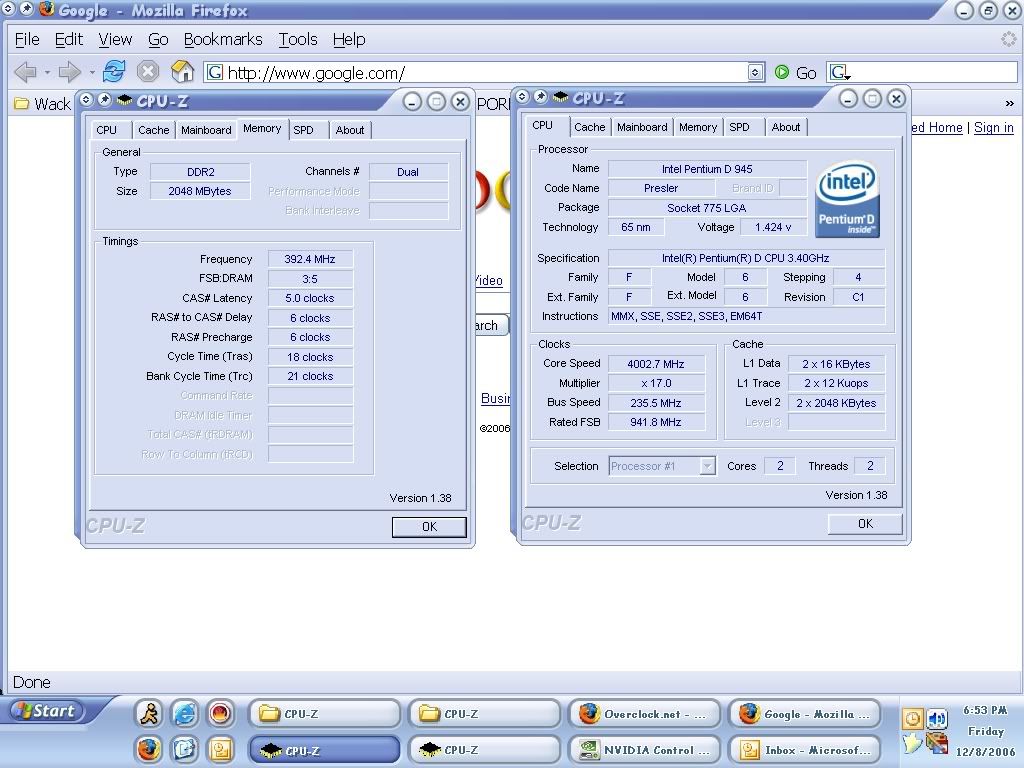Open the search engine picker in search bar
Viewport: 1024px width, 768px height.
click(840, 72)
